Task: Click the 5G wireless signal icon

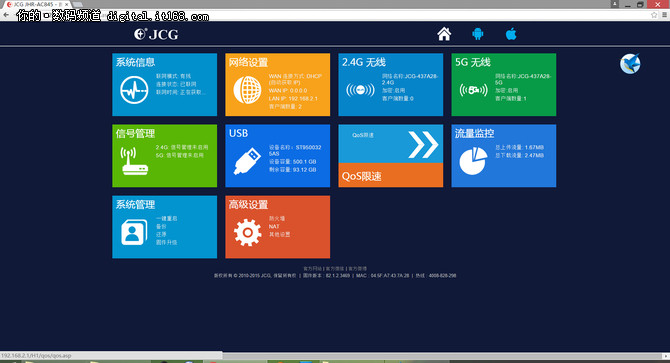Action: click(x=473, y=90)
